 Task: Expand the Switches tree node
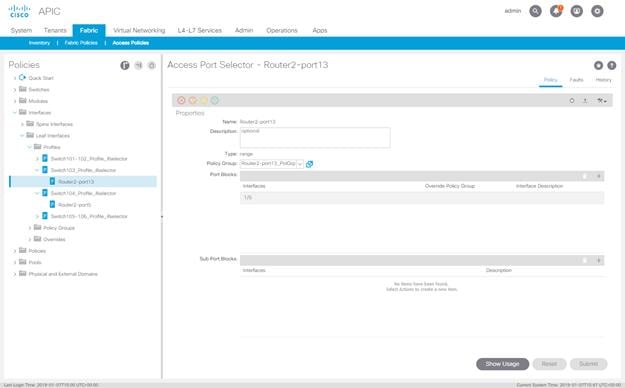click(15, 90)
